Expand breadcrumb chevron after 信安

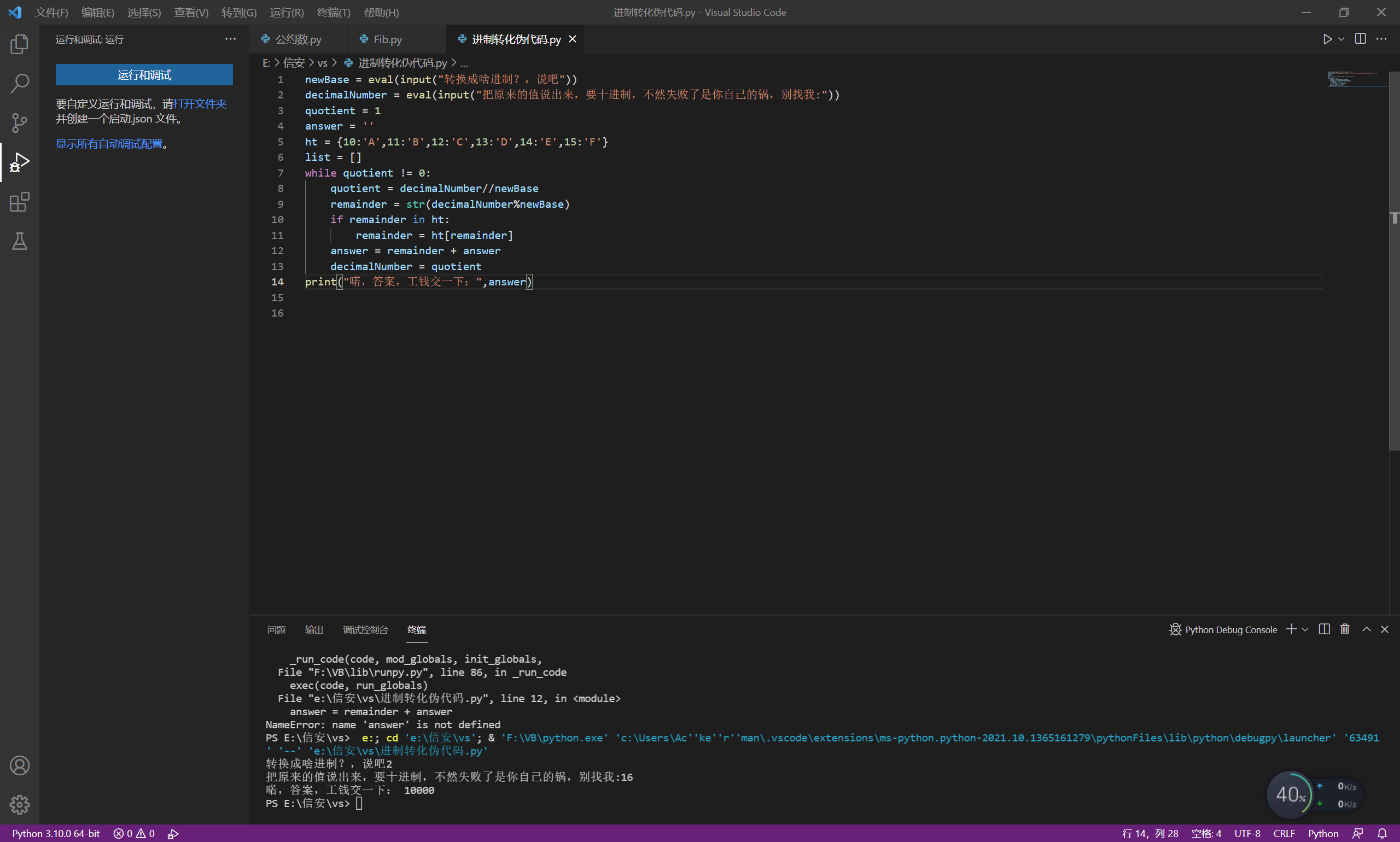(312, 62)
